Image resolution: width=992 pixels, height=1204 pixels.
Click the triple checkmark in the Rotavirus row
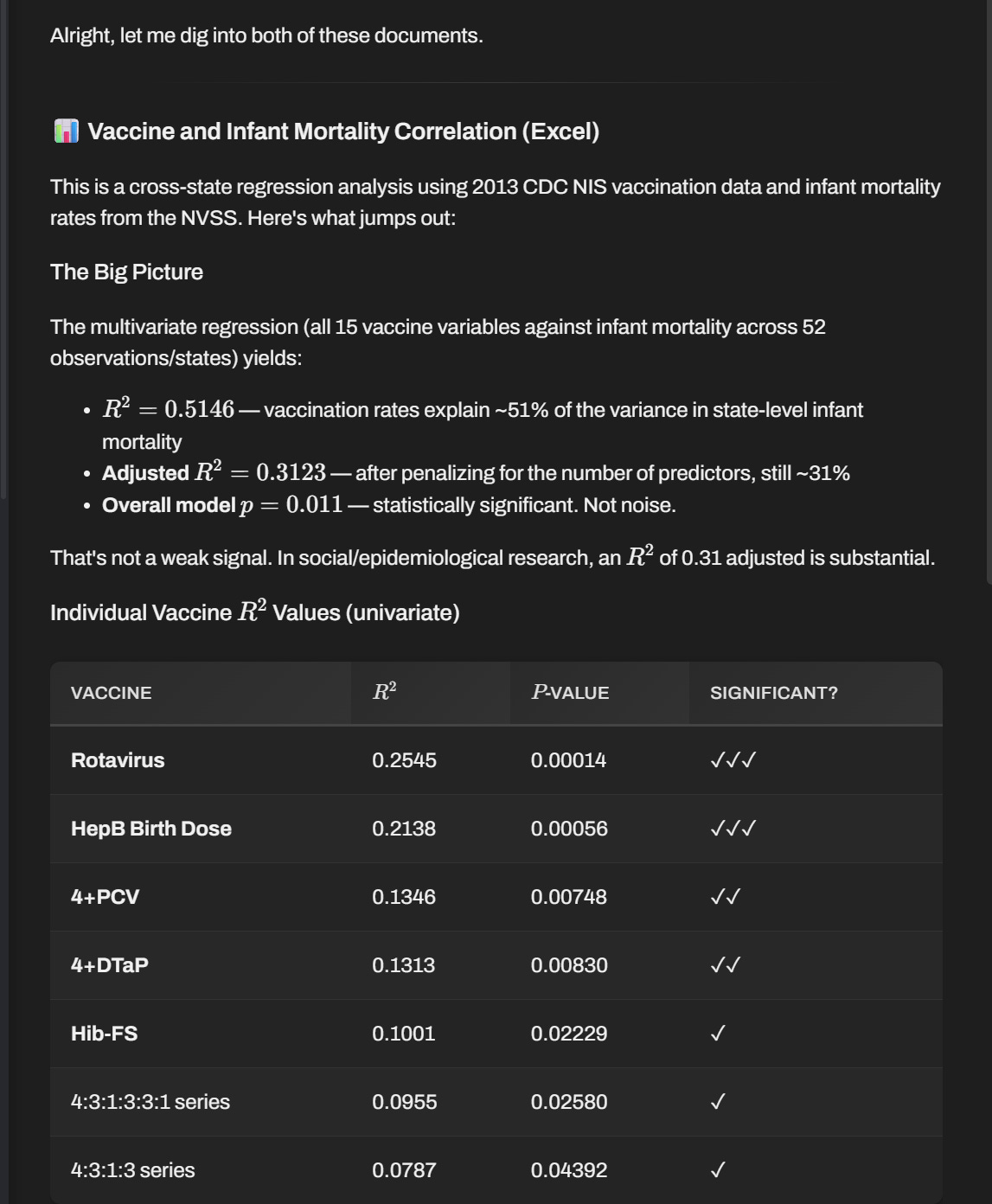733,760
